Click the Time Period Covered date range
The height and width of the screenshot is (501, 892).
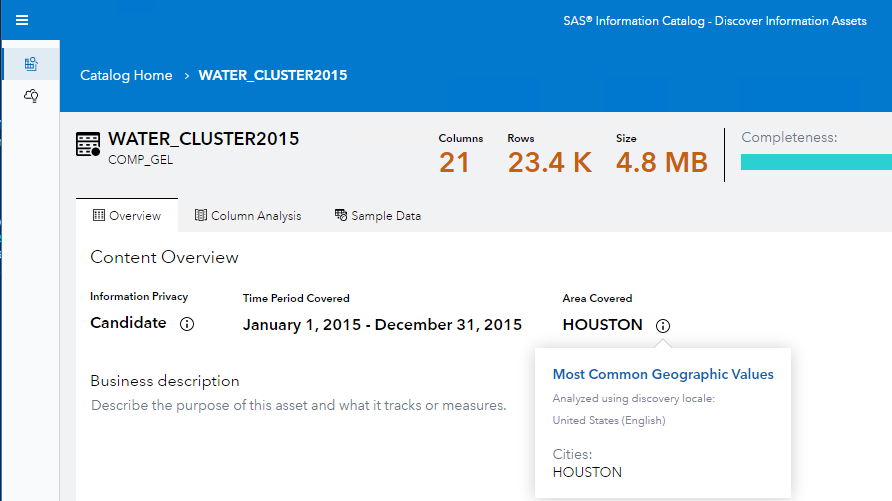tap(382, 324)
